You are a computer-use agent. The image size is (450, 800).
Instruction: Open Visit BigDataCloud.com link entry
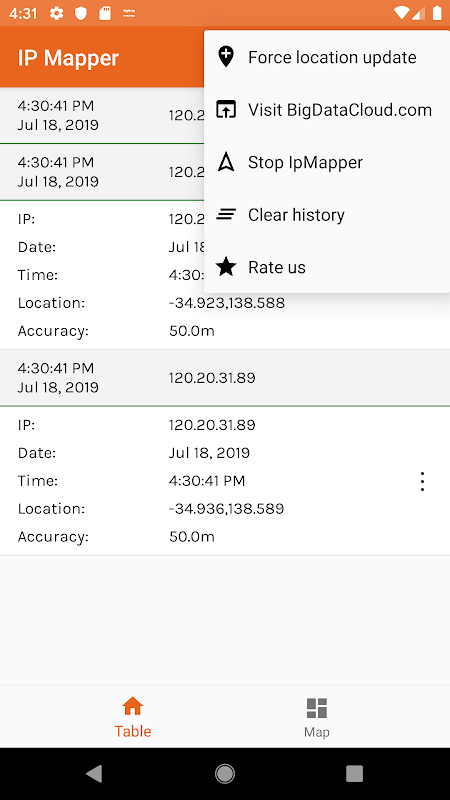(327, 110)
